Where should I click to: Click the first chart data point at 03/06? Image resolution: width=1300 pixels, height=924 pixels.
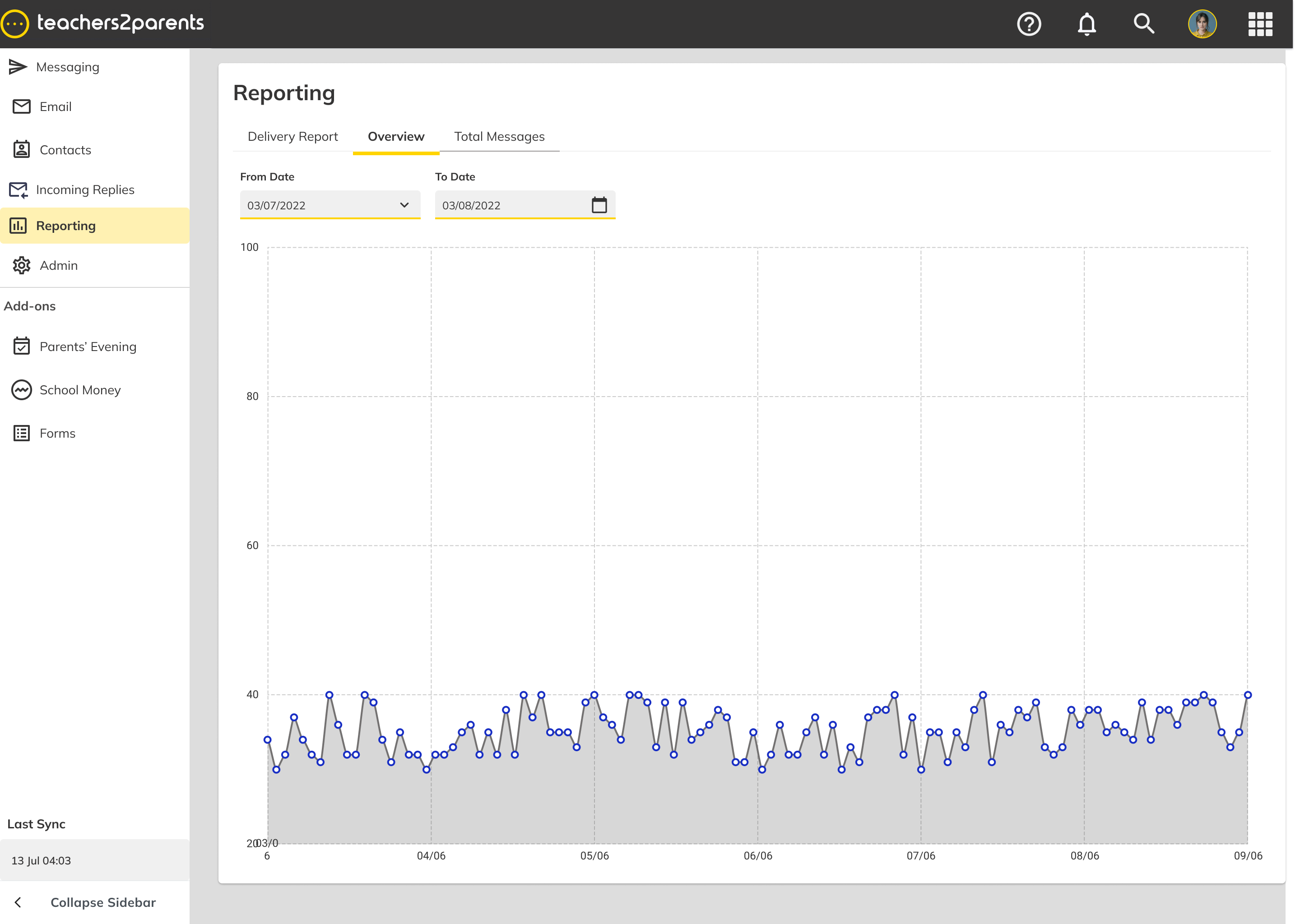pyautogui.click(x=268, y=739)
